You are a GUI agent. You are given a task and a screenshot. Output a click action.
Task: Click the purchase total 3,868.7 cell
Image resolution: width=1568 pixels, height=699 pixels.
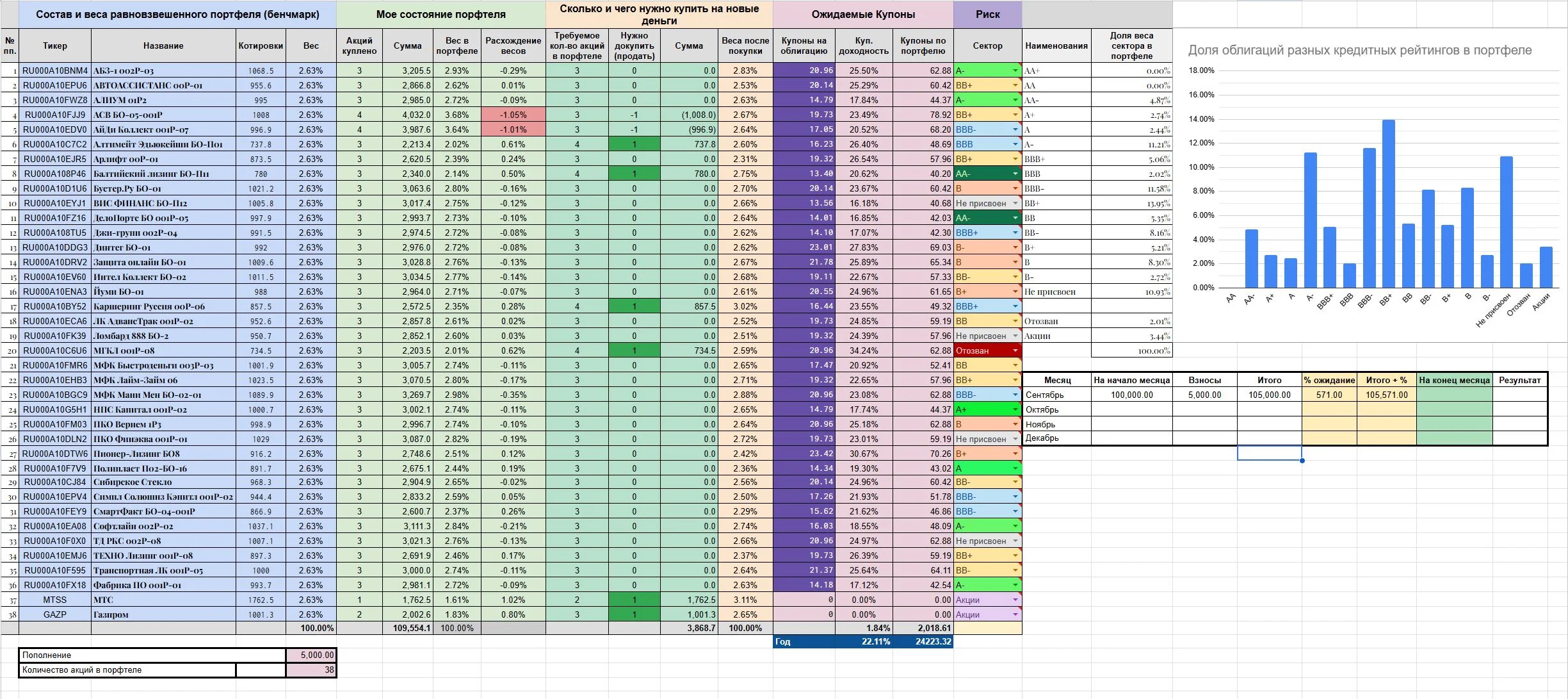(689, 628)
